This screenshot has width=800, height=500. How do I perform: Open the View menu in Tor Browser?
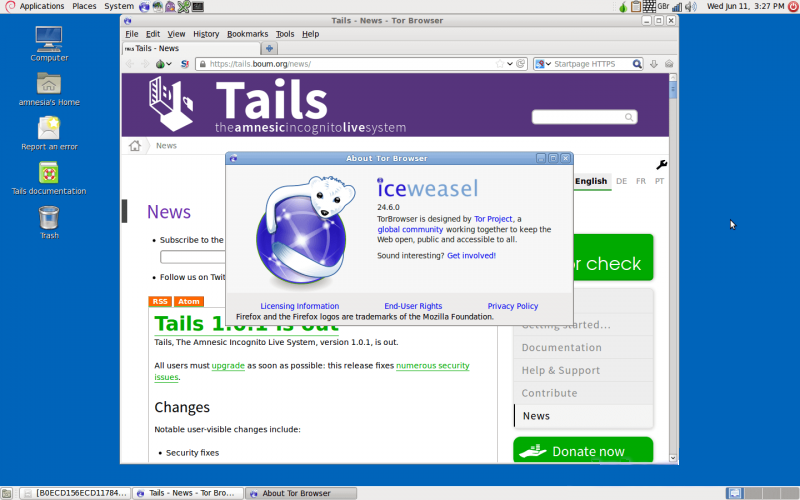pos(176,34)
